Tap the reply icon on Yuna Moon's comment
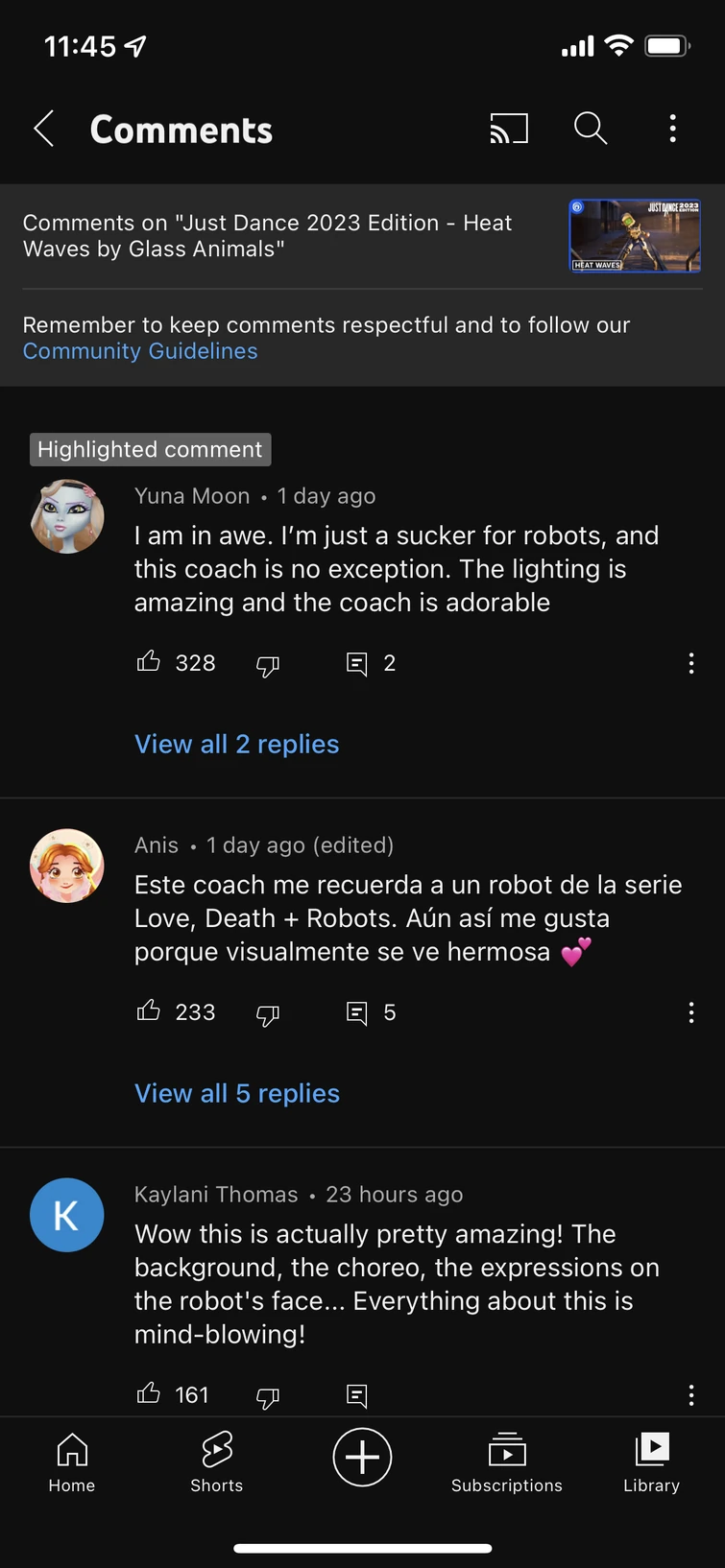Image resolution: width=725 pixels, height=1568 pixels. click(x=357, y=663)
